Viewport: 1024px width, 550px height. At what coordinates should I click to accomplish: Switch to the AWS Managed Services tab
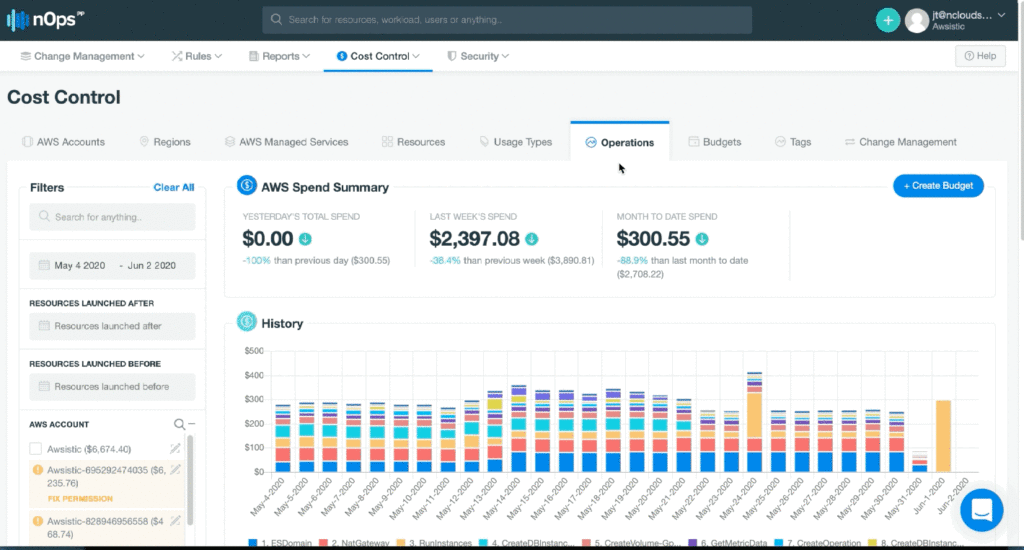pos(287,142)
